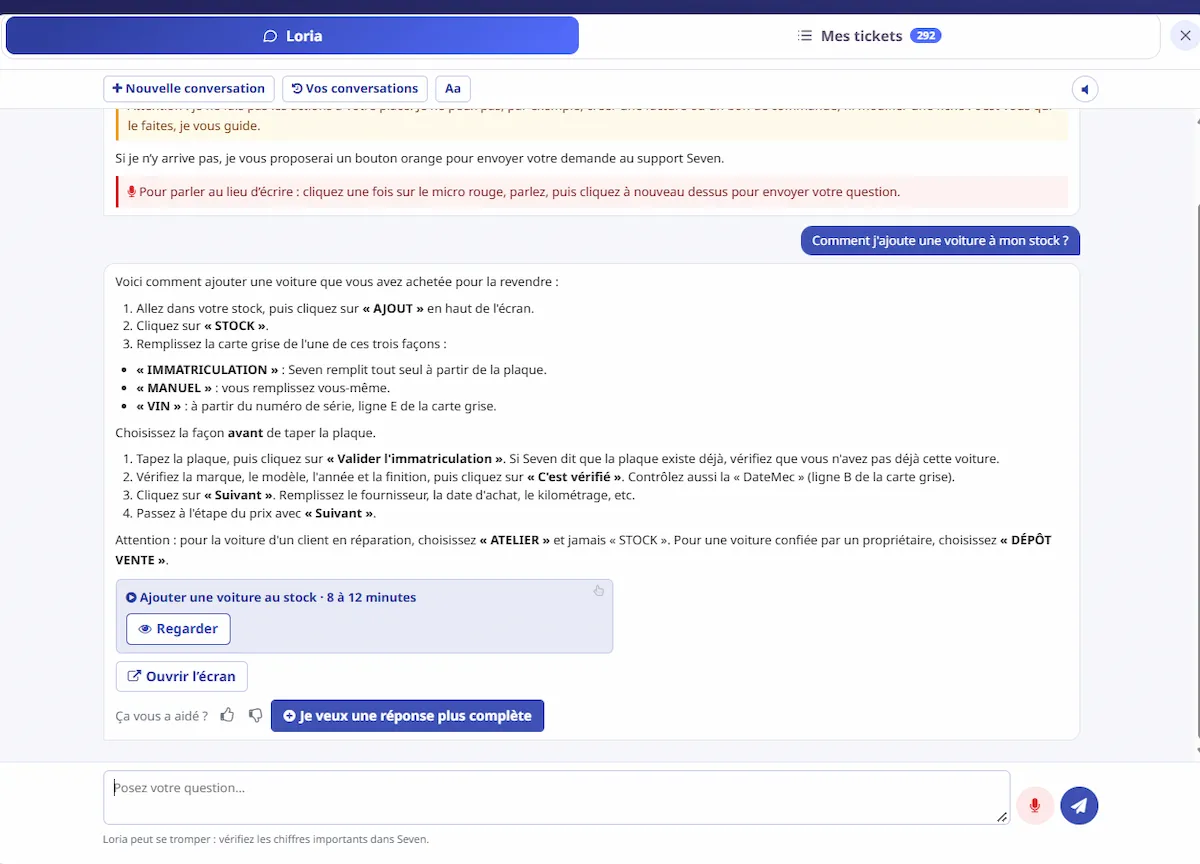Click the resize grip of question textarea
The image size is (1200, 864).
point(1002,817)
